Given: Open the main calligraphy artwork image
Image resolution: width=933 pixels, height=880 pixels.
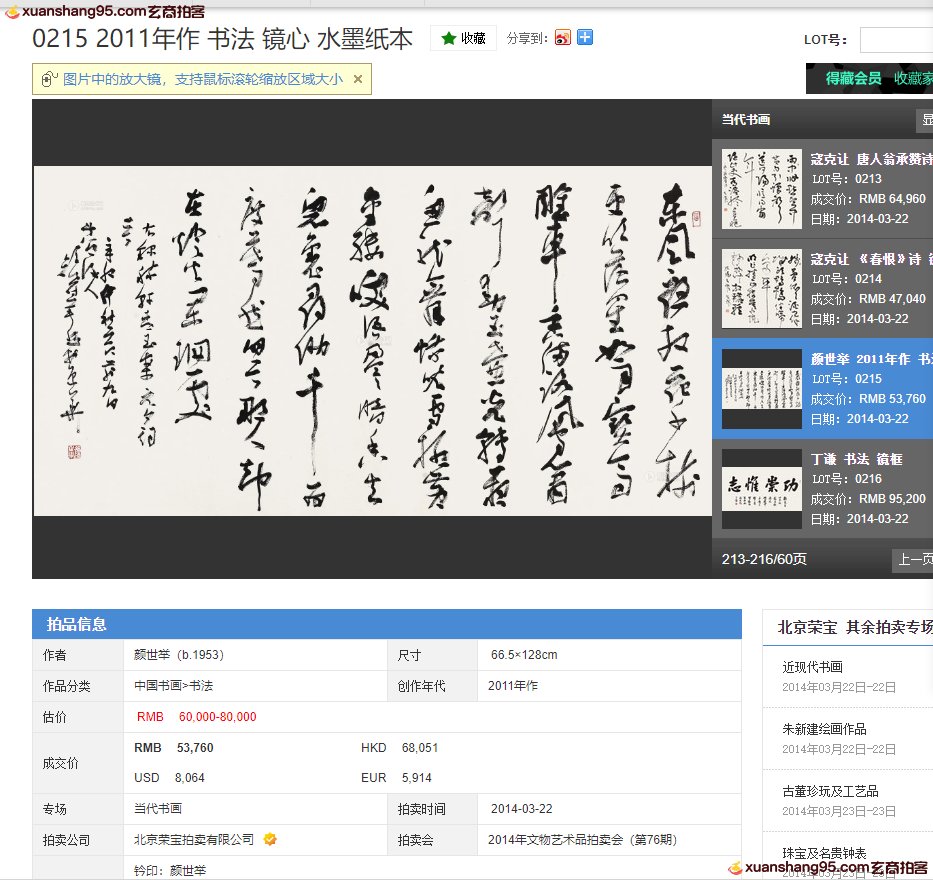Looking at the screenshot, I should [x=372, y=341].
